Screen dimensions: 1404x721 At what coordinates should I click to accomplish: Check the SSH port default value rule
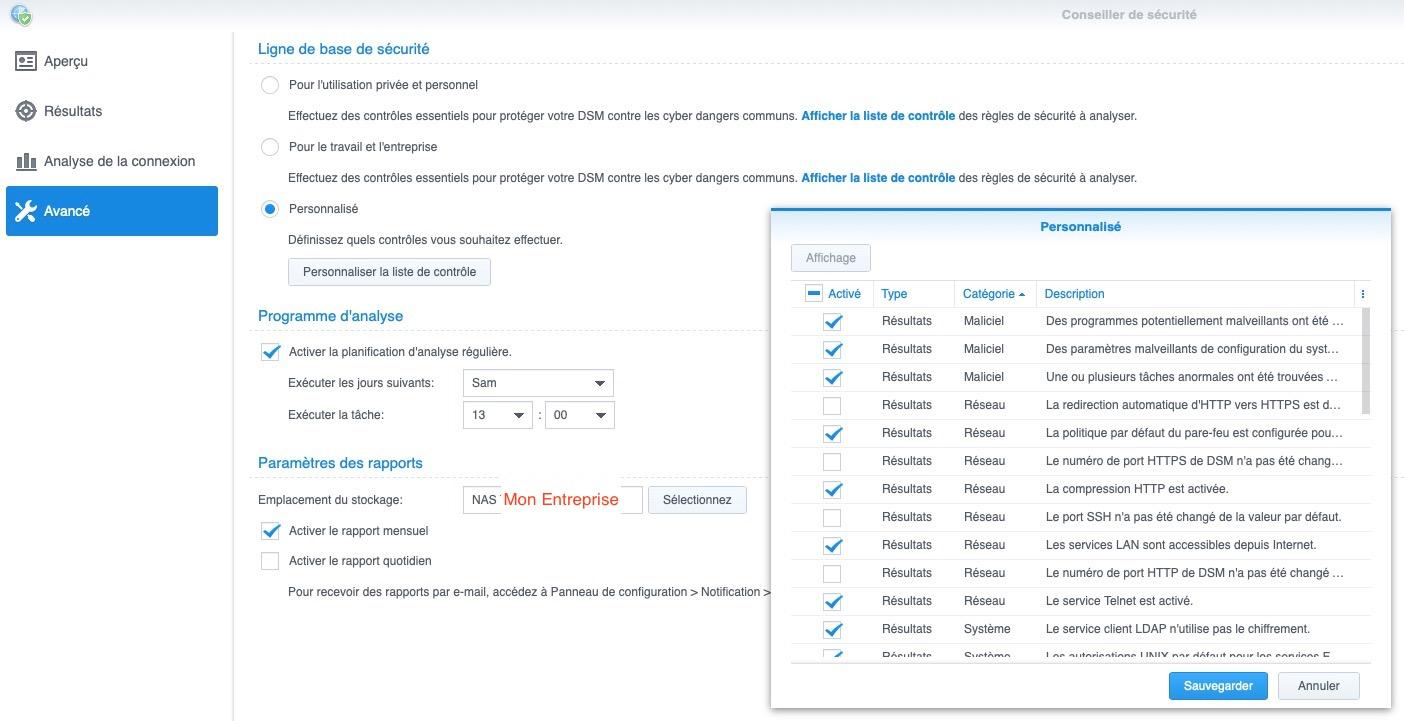coord(831,518)
